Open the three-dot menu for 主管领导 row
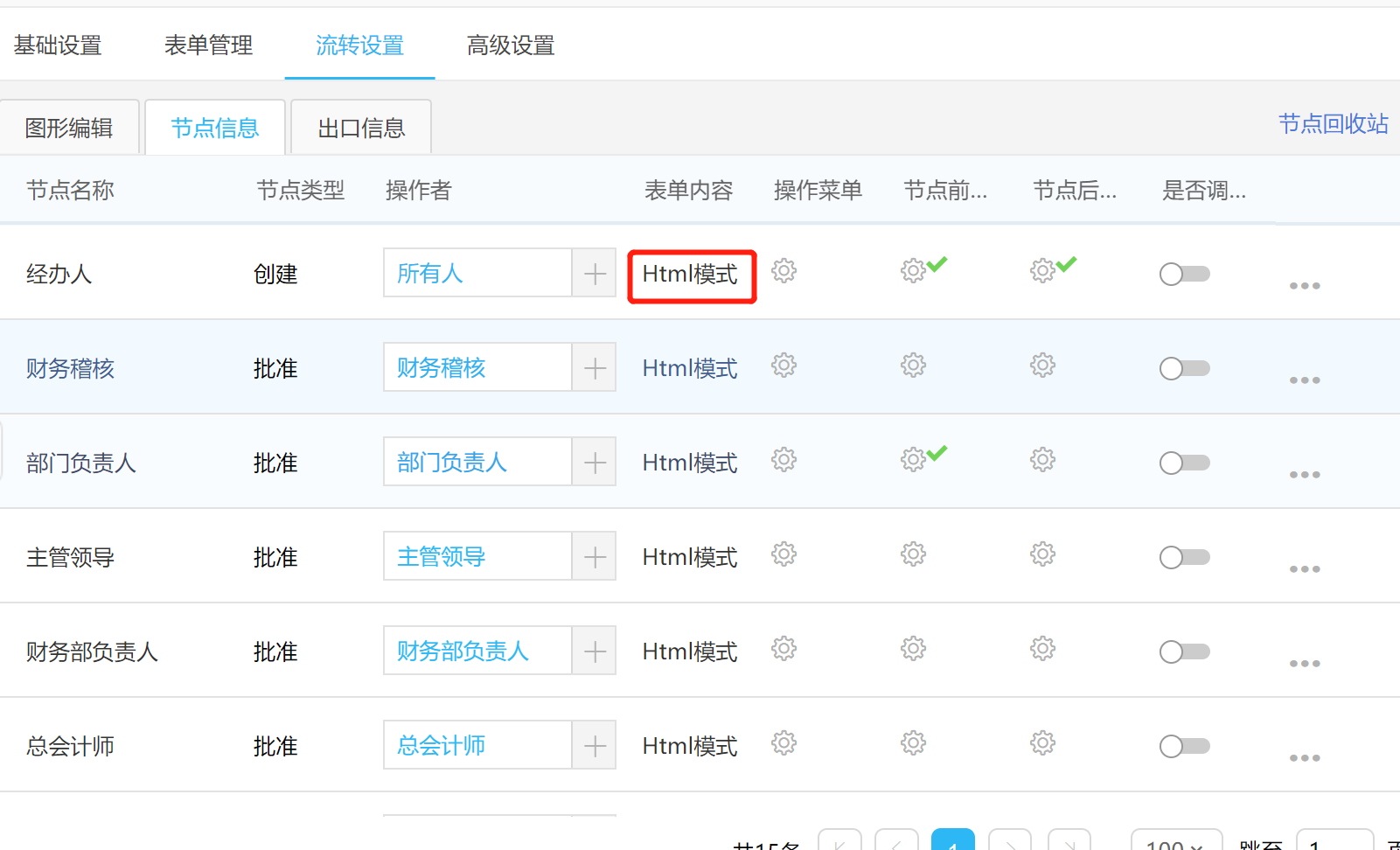The width and height of the screenshot is (1400, 850). [x=1304, y=569]
